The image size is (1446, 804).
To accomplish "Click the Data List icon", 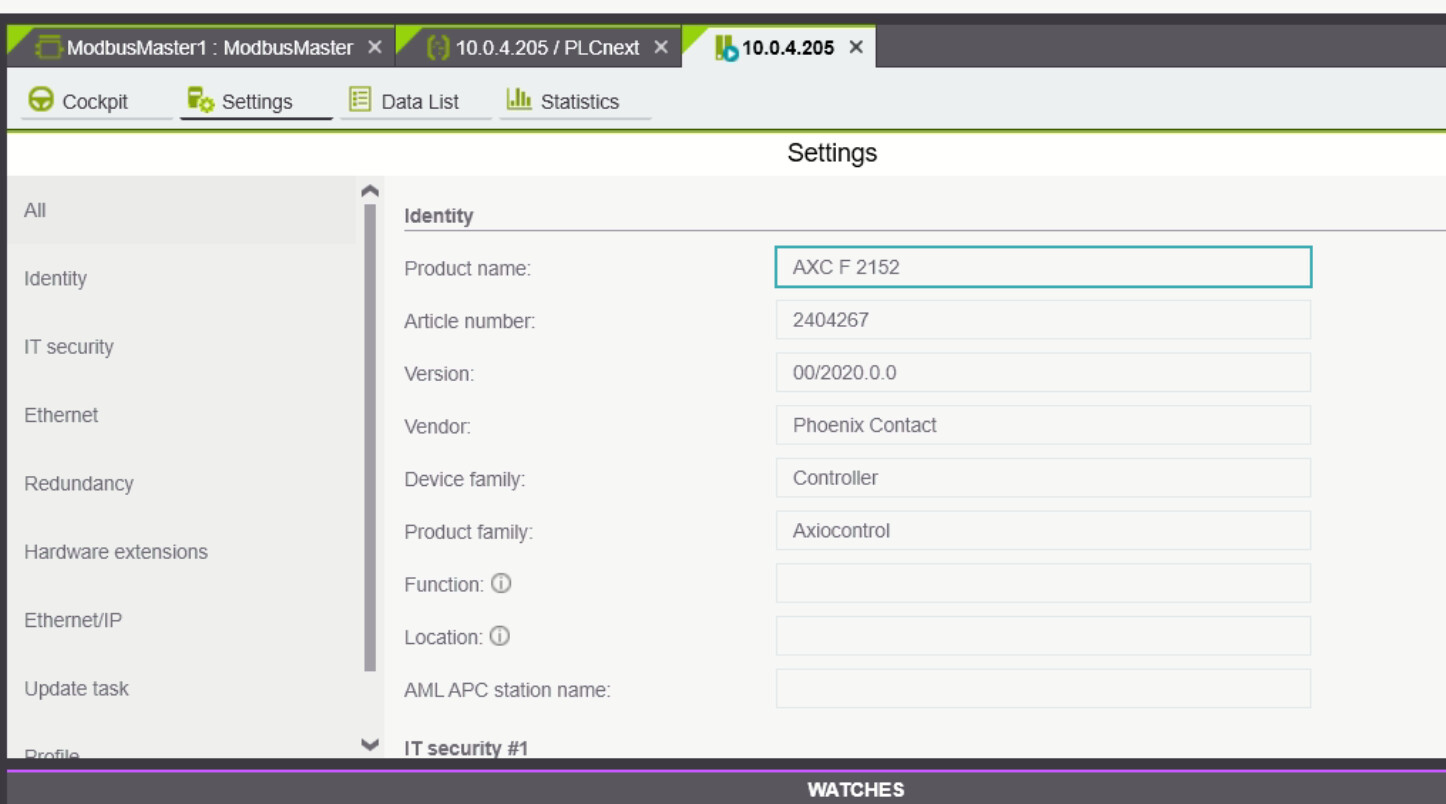I will (x=360, y=100).
